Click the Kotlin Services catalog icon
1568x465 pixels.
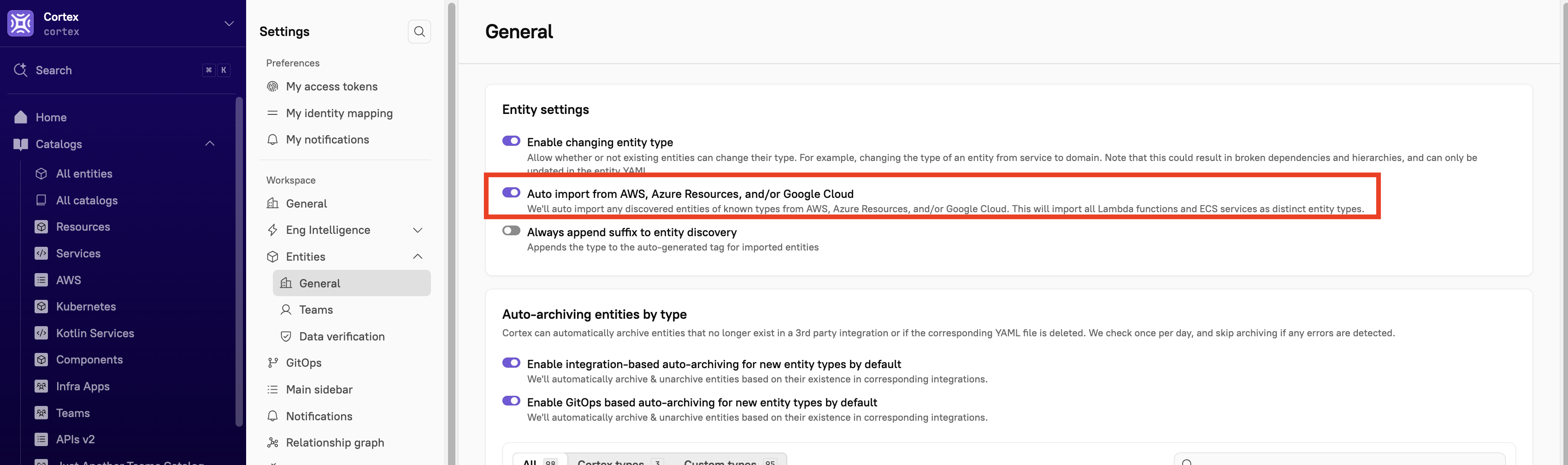click(x=41, y=334)
